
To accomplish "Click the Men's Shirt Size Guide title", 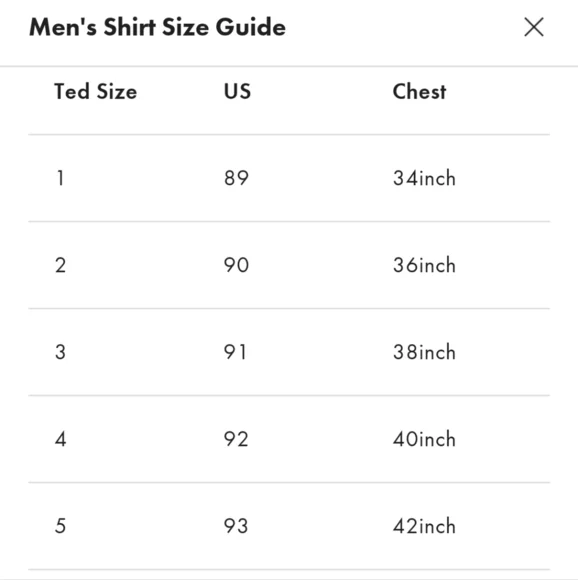I will (158, 27).
